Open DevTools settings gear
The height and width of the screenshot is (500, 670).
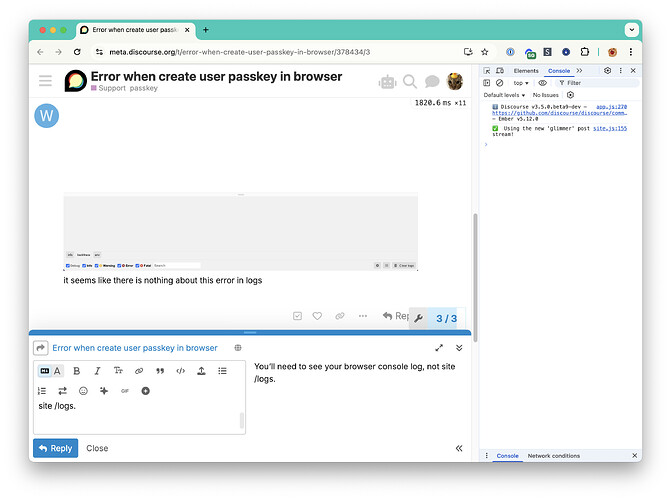click(x=607, y=71)
